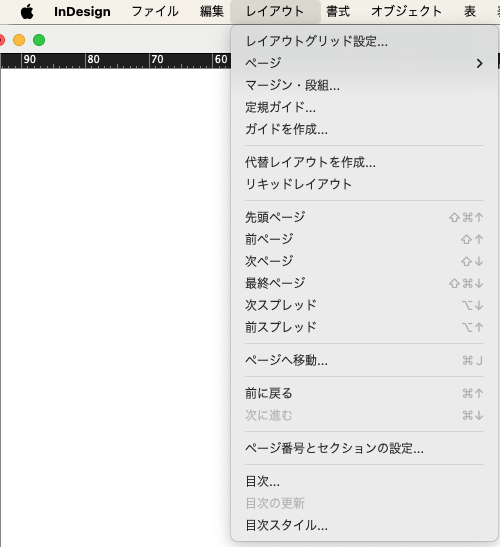
Task: Select ページへ移動... menu entry
Action: (x=364, y=360)
